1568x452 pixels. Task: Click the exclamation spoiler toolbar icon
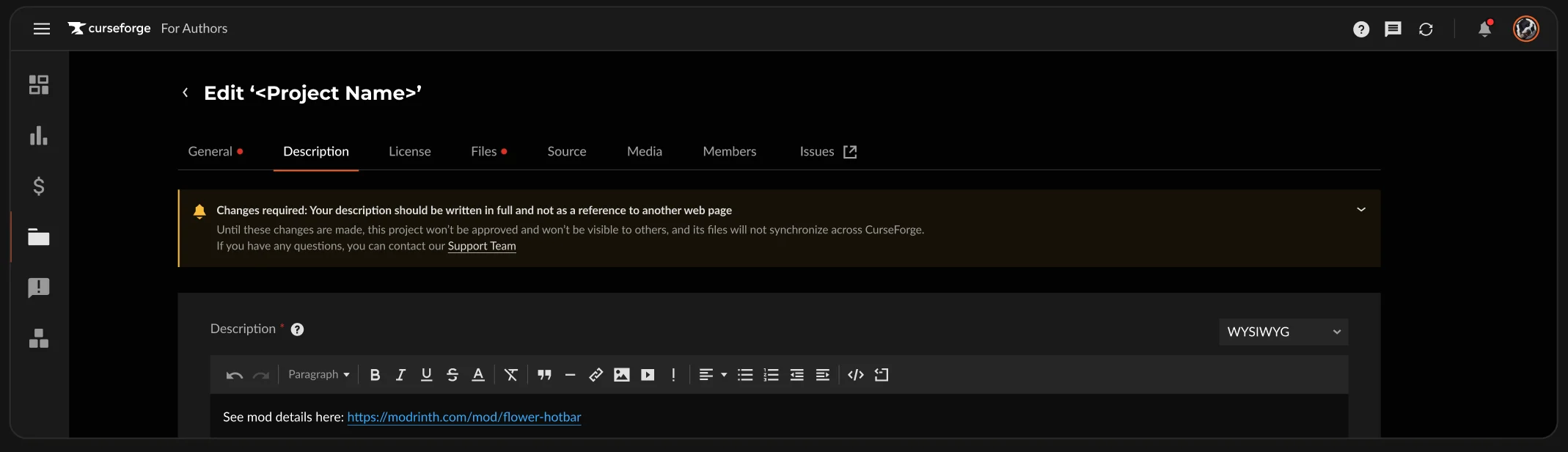tap(673, 375)
